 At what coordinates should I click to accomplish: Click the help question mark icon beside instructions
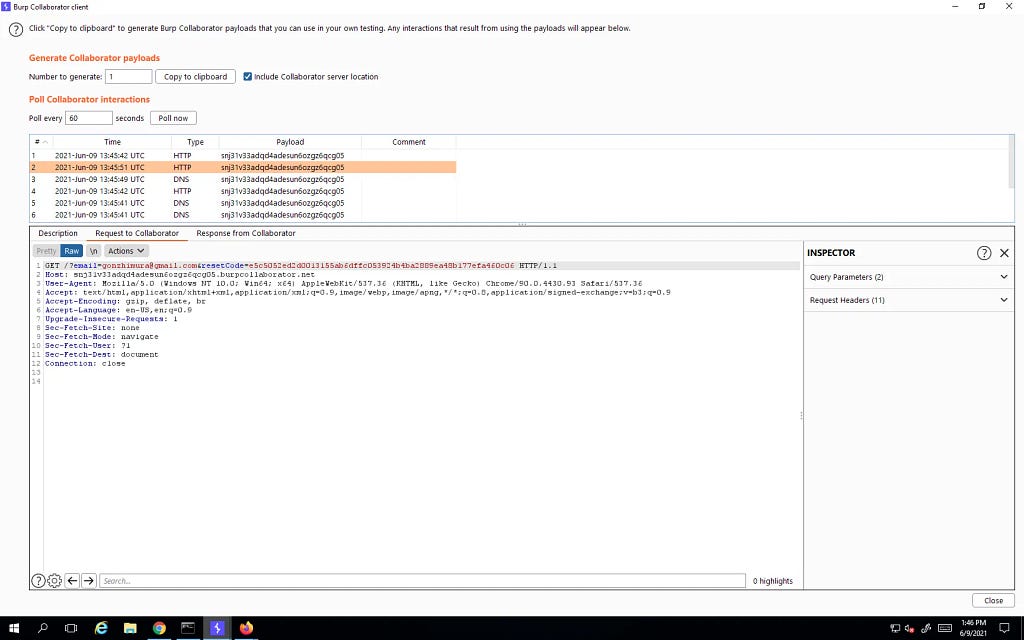pos(16,29)
